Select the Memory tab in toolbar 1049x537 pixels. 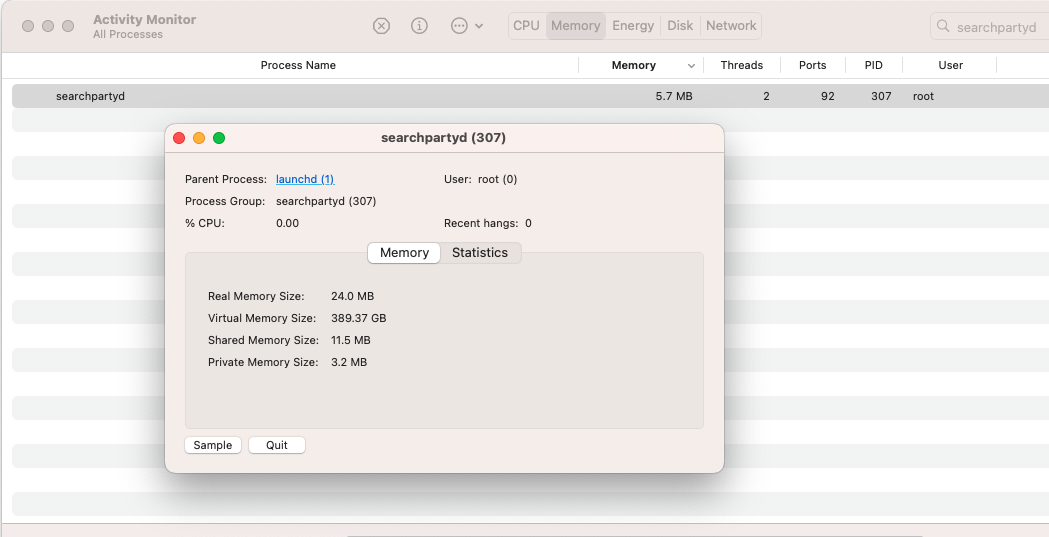pyautogui.click(x=575, y=25)
